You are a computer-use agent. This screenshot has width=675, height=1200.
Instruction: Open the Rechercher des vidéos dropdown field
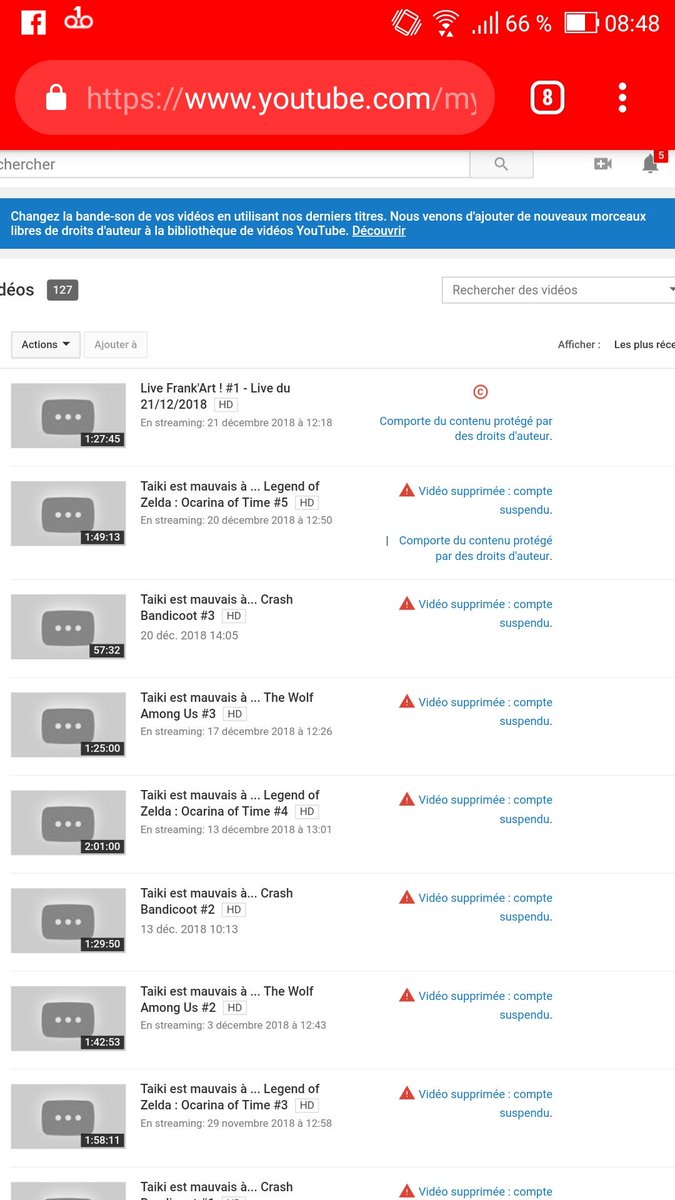[x=558, y=290]
